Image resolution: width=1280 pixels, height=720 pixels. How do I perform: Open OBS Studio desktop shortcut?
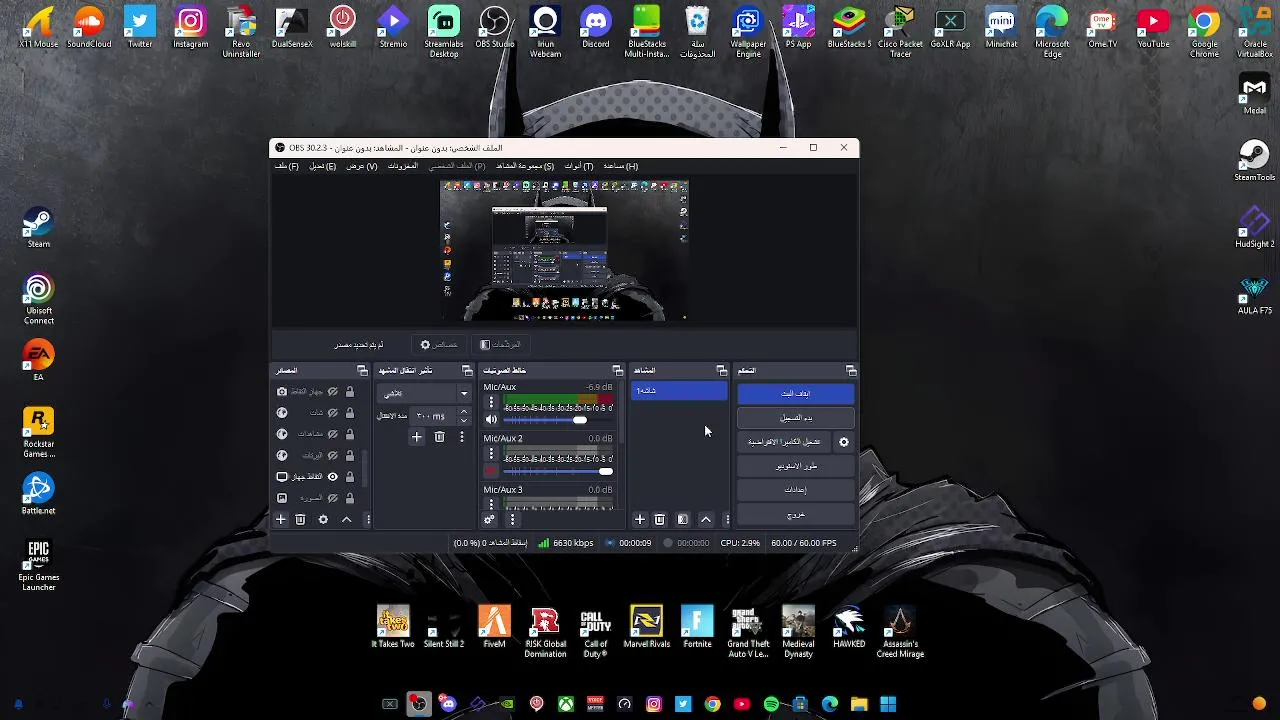coord(495,28)
